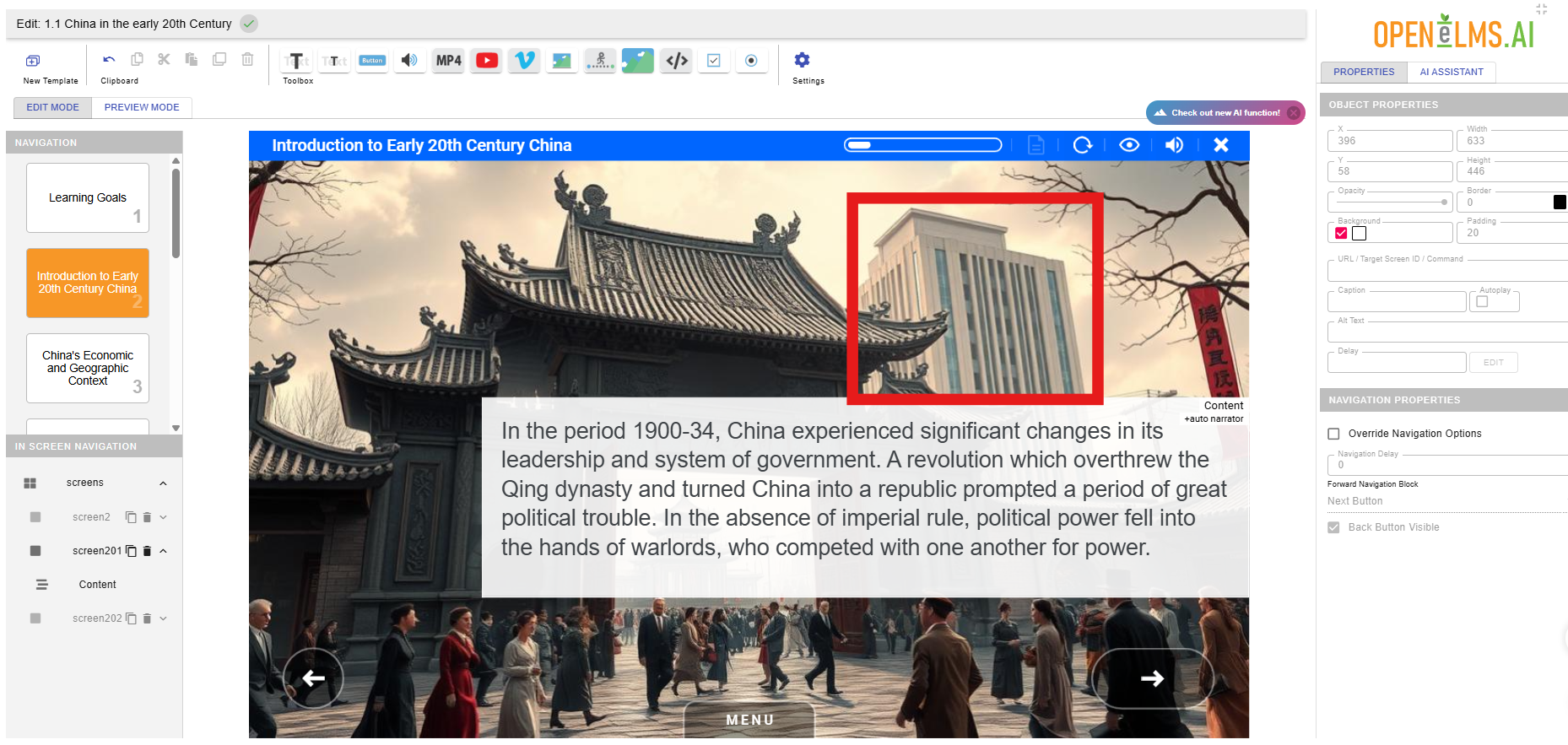1568x745 pixels.
Task: Select the Learning Goals slide thumbnail
Action: click(88, 197)
